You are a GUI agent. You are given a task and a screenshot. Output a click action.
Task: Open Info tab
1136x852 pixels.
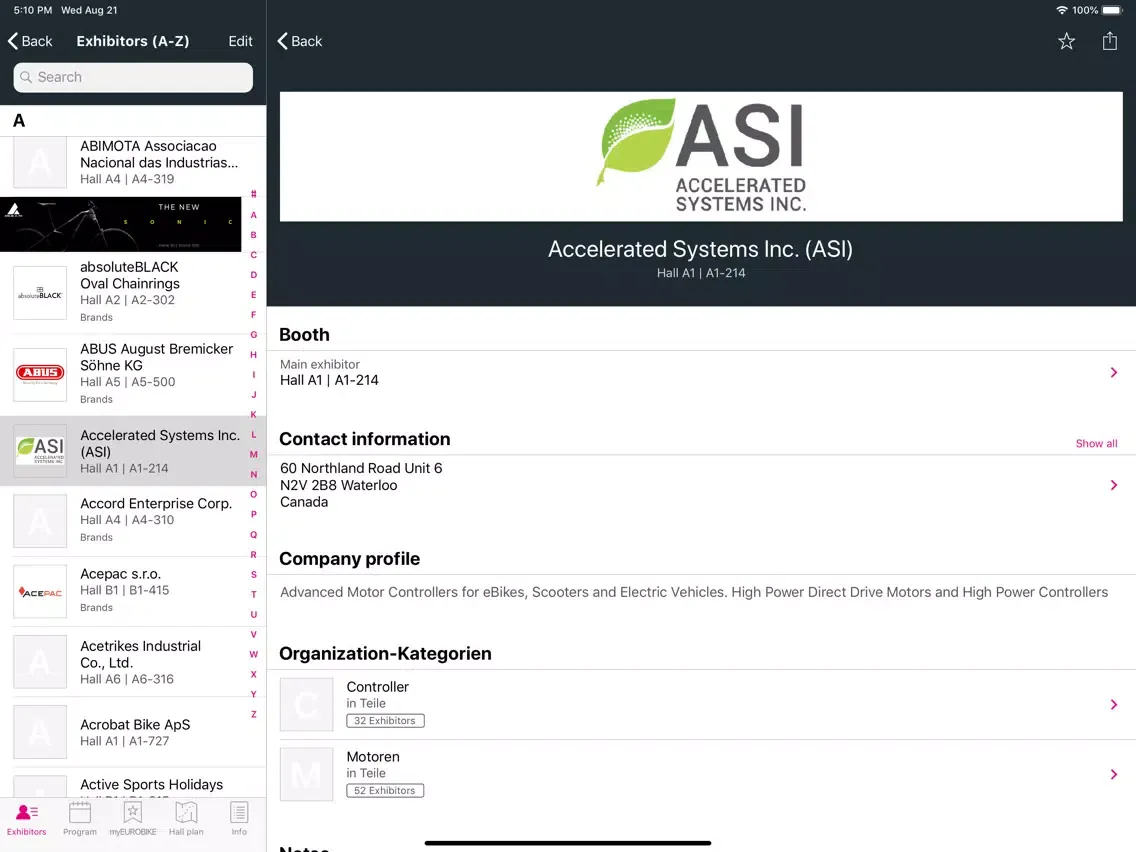pyautogui.click(x=239, y=819)
